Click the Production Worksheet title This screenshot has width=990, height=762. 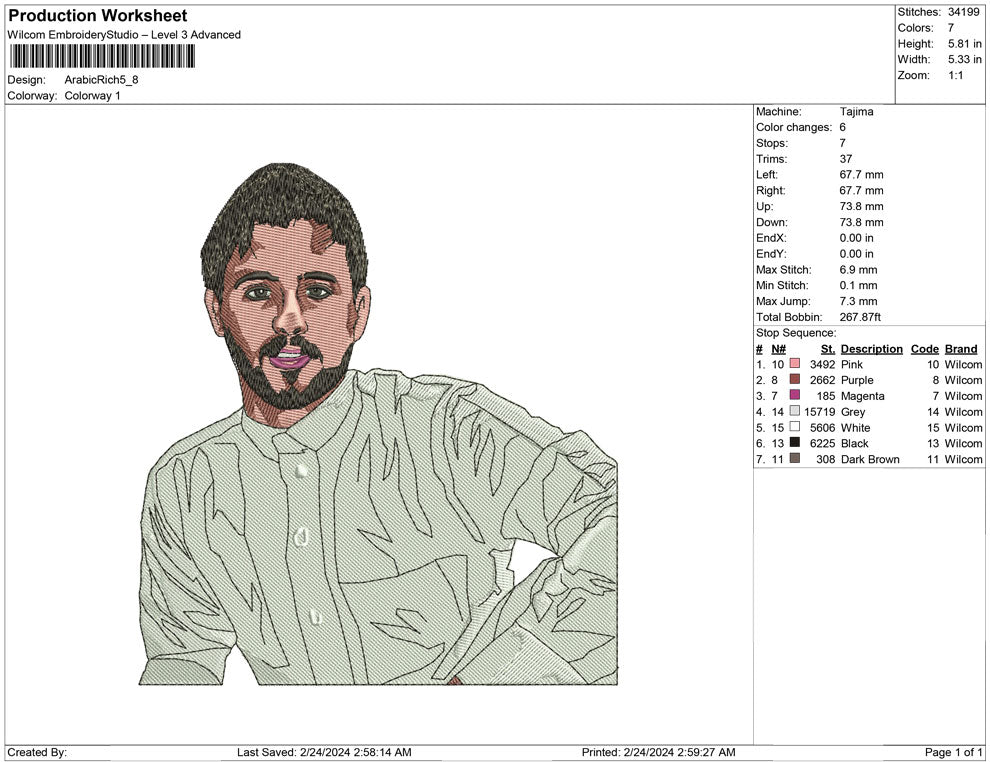click(x=98, y=16)
